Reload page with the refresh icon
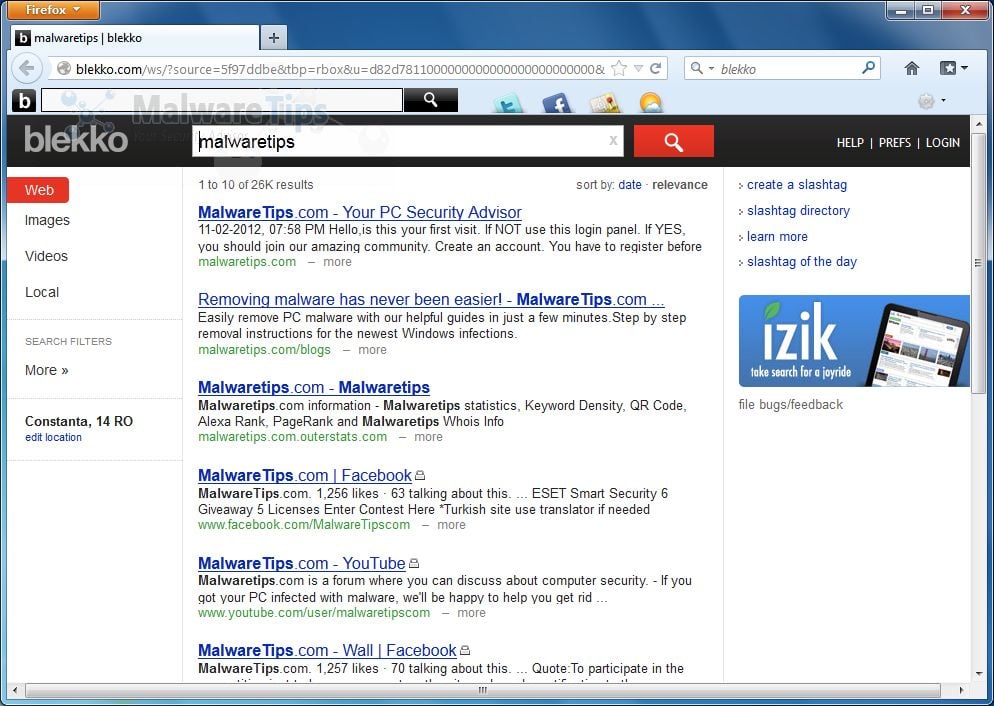This screenshot has height=706, width=994. point(656,68)
